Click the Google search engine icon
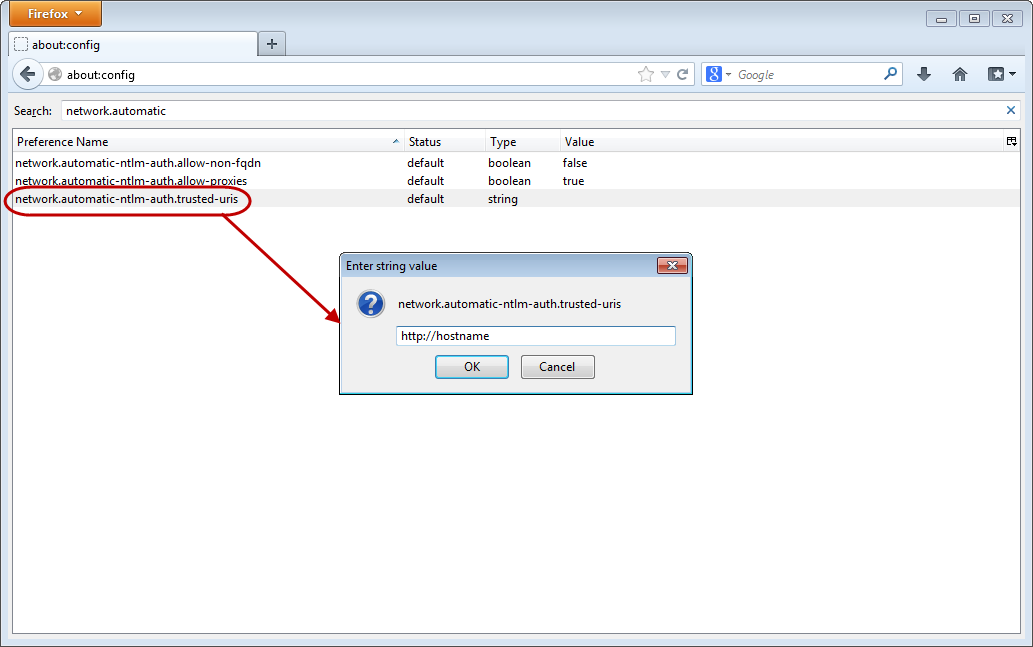 pyautogui.click(x=714, y=74)
